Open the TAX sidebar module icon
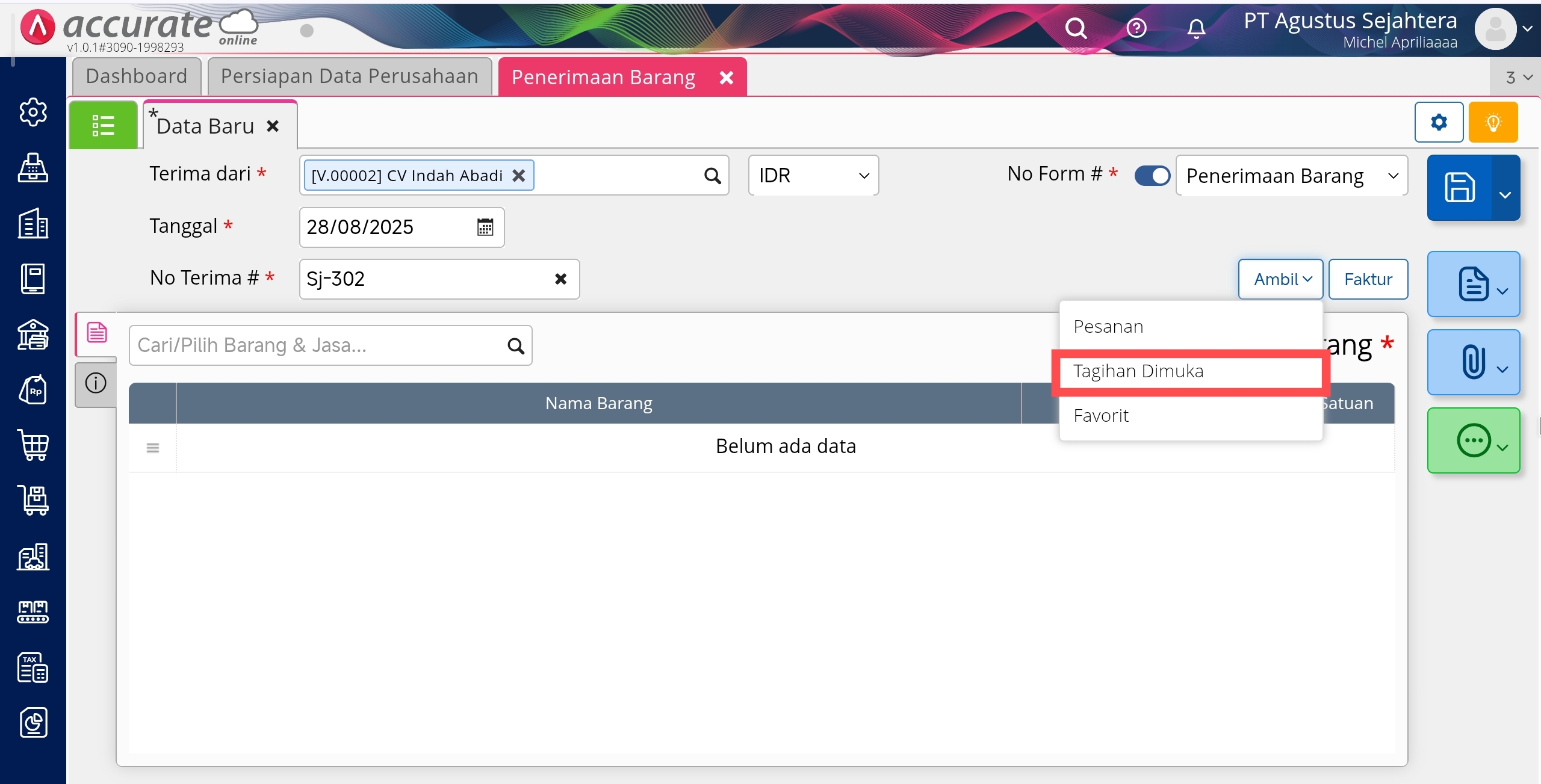1541x784 pixels. [33, 667]
